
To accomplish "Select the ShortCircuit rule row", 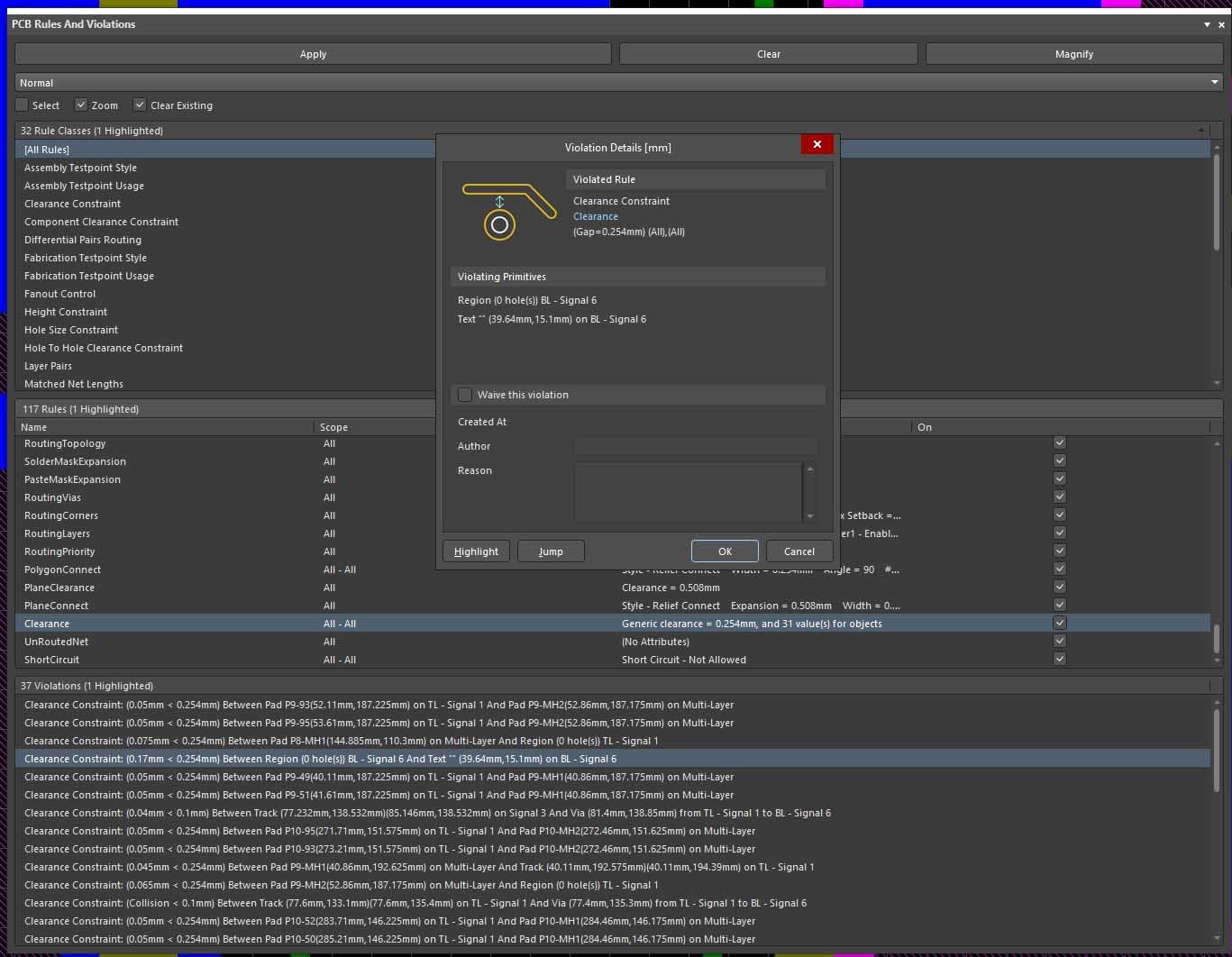I will pyautogui.click(x=51, y=660).
